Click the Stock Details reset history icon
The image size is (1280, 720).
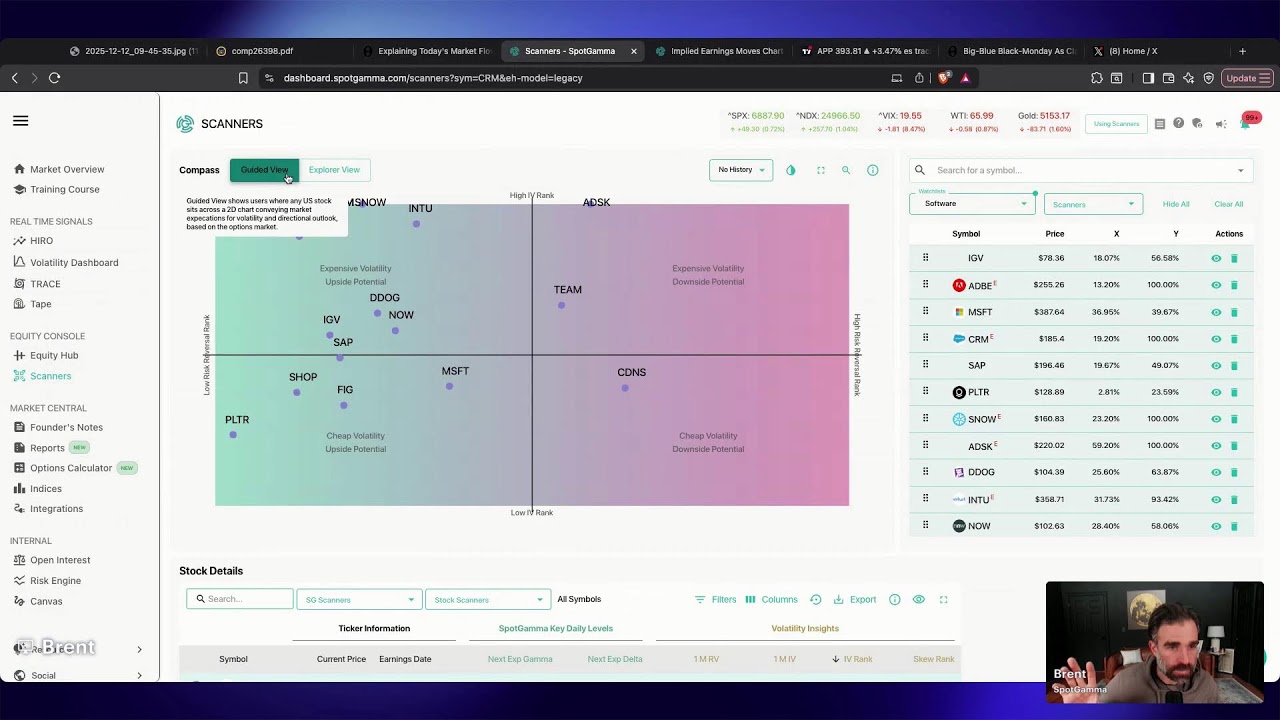(816, 600)
